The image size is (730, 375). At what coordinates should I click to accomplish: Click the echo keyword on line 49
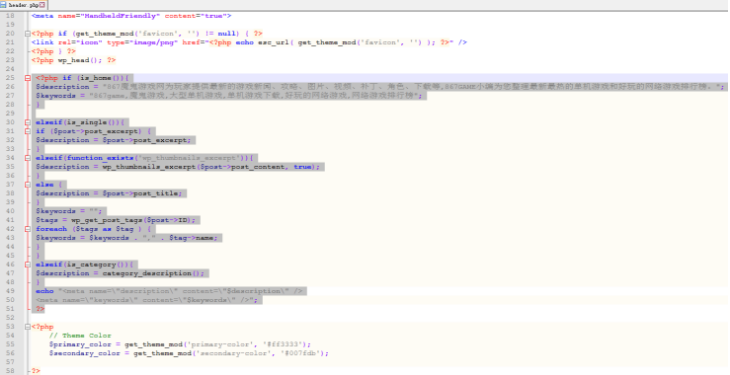[45, 291]
